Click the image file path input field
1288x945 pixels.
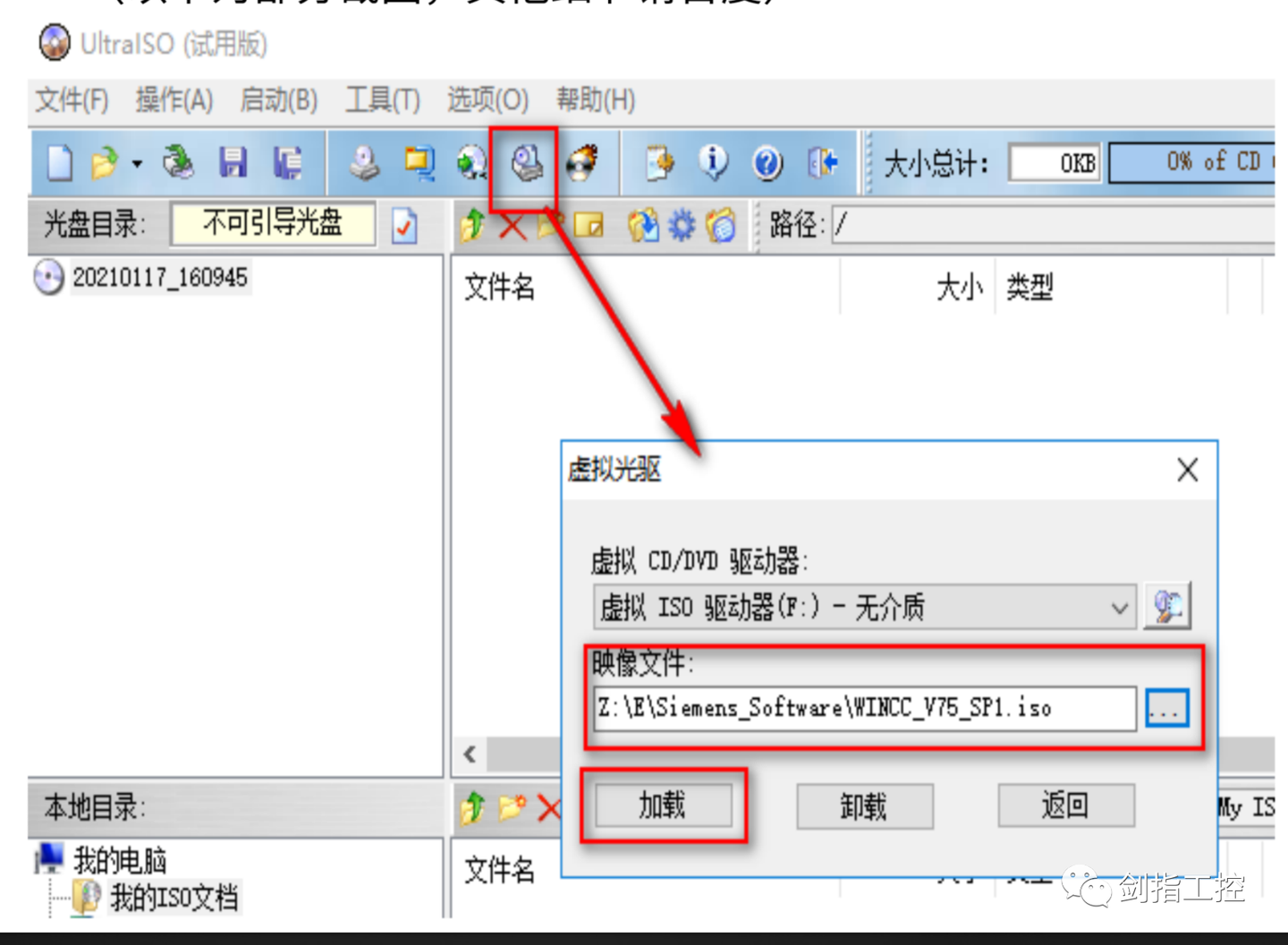(x=864, y=708)
